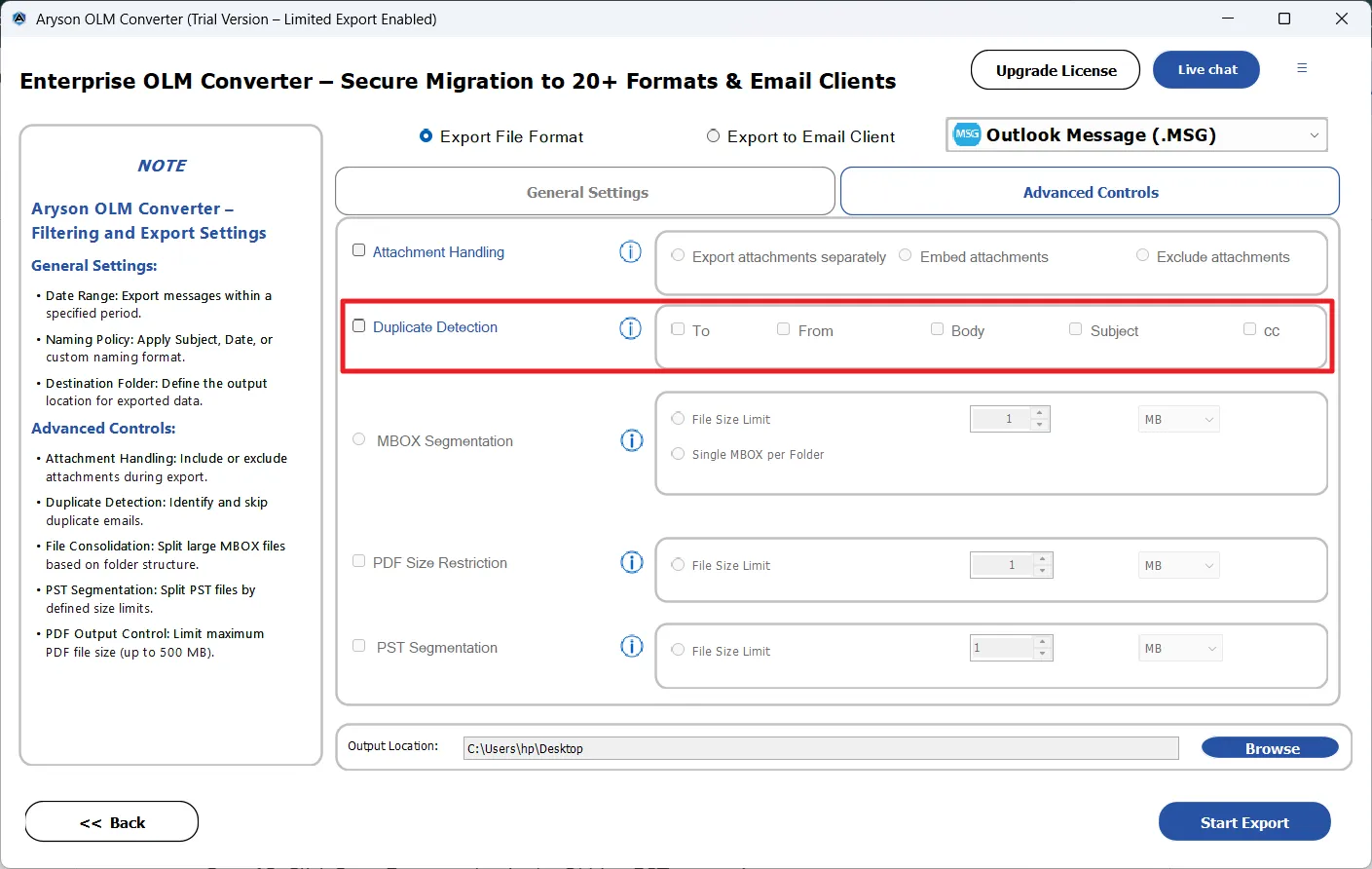Click Aryson app icon in title bar
The image size is (1372, 869).
pos(19,19)
